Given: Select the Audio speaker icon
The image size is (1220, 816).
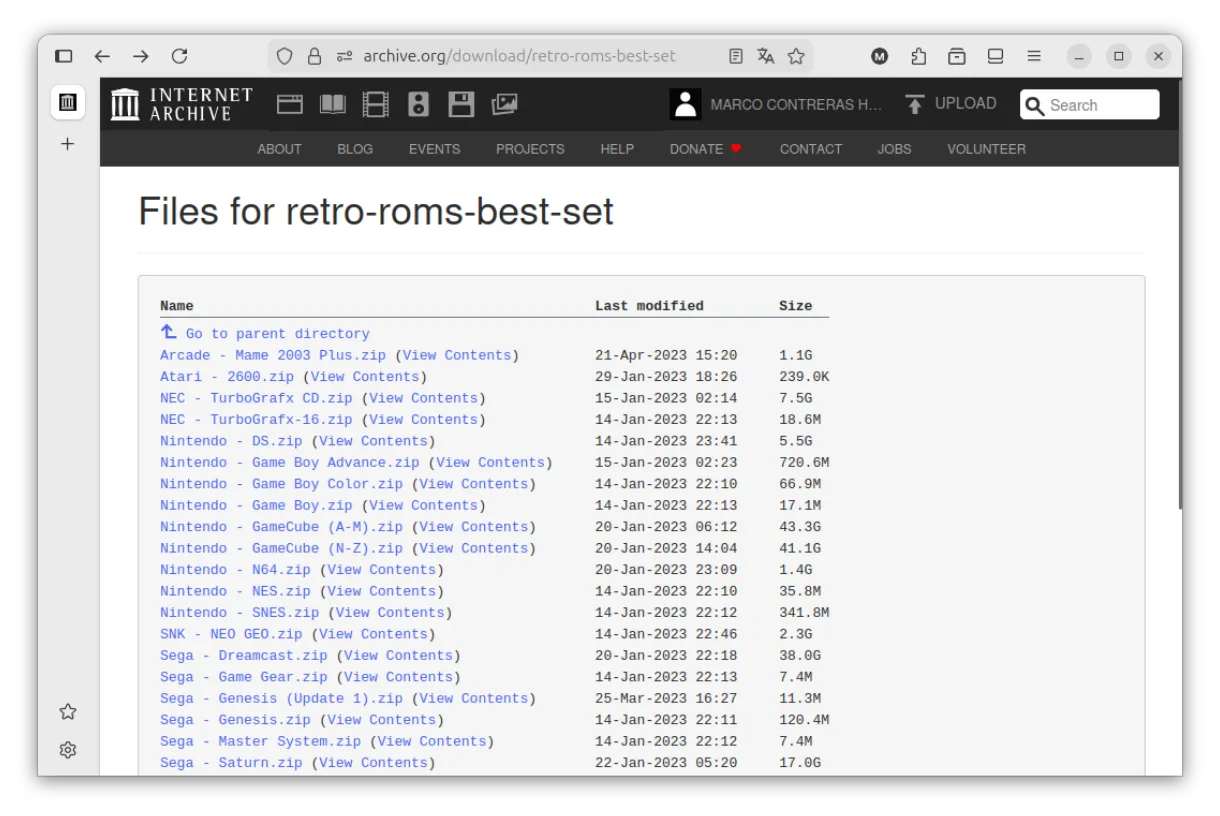Looking at the screenshot, I should tap(418, 103).
